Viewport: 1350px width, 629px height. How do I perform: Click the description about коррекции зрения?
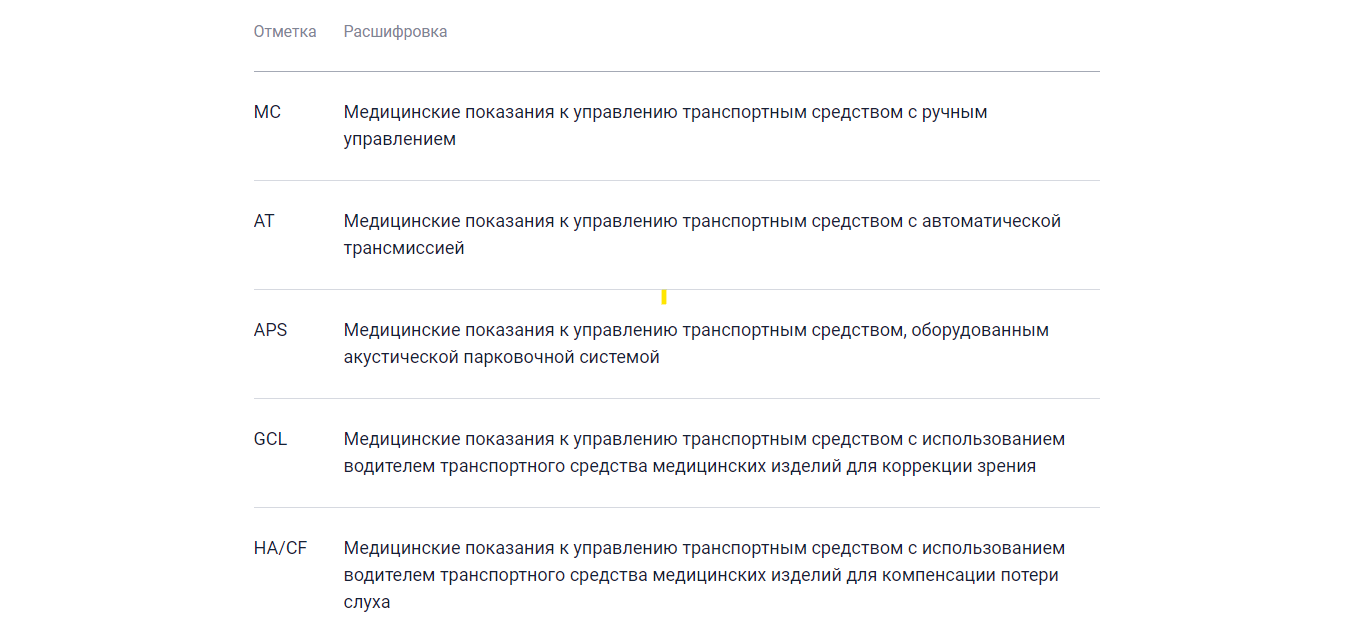pyautogui.click(x=700, y=451)
